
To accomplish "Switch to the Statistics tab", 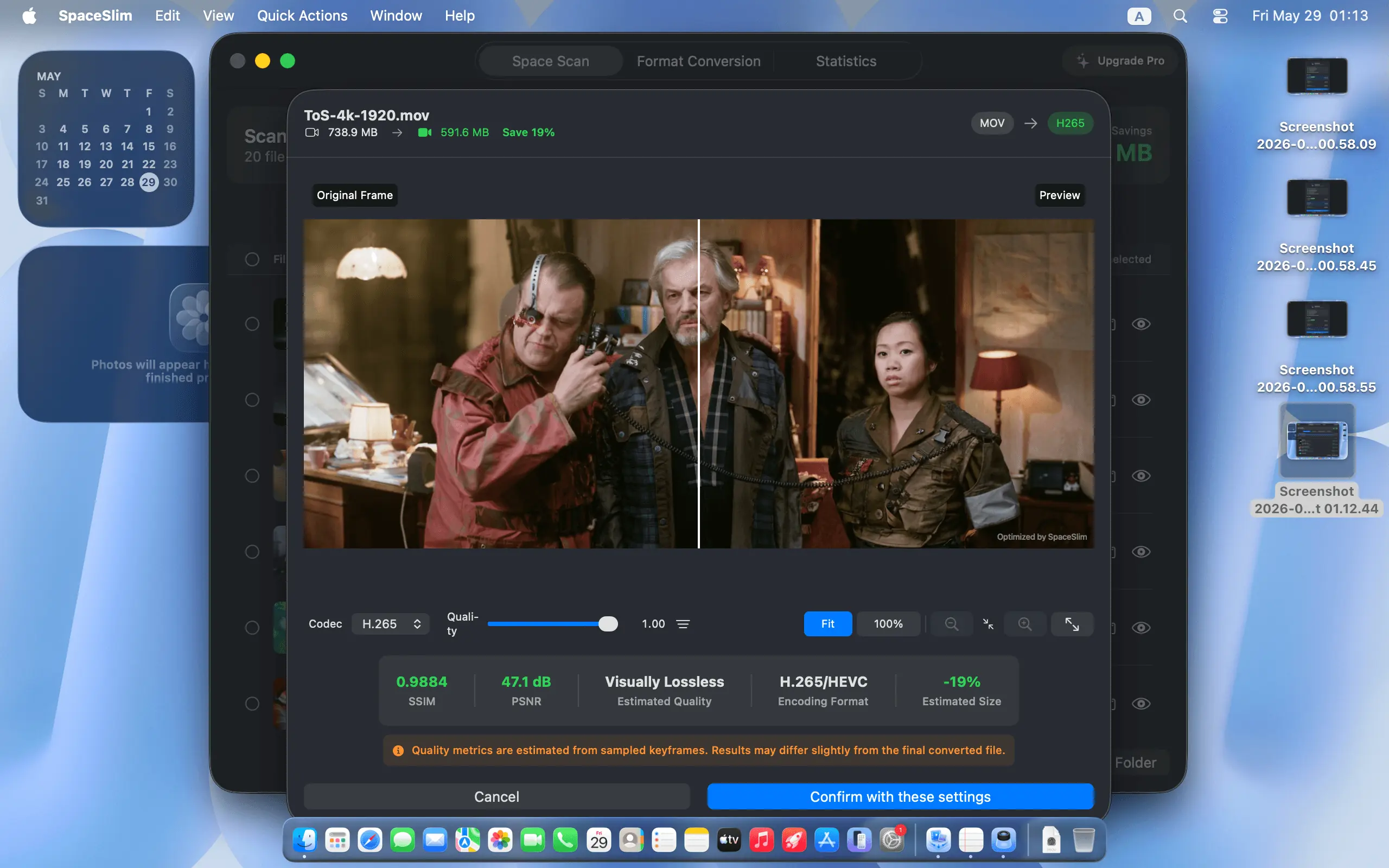I will (x=845, y=61).
